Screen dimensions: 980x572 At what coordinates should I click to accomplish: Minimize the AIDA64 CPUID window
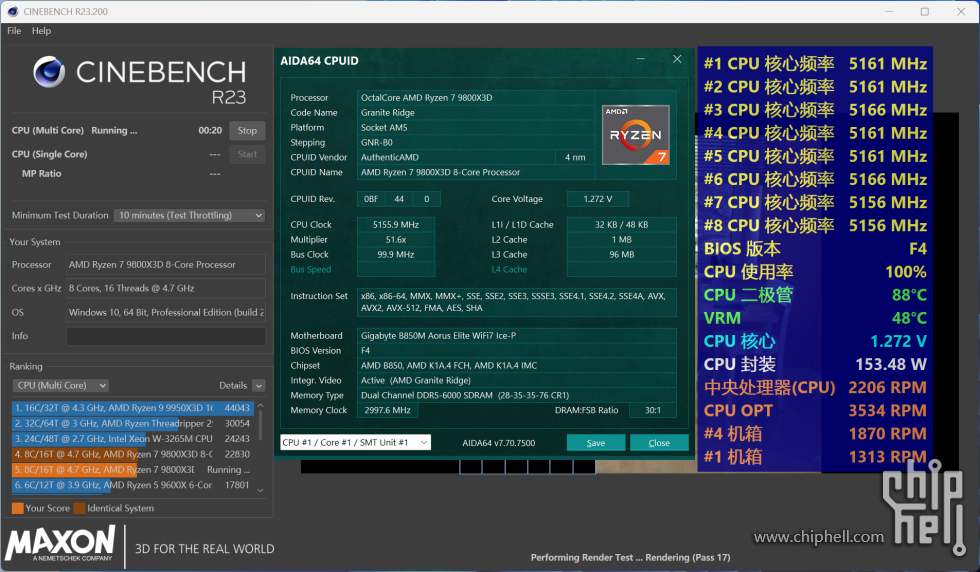641,59
